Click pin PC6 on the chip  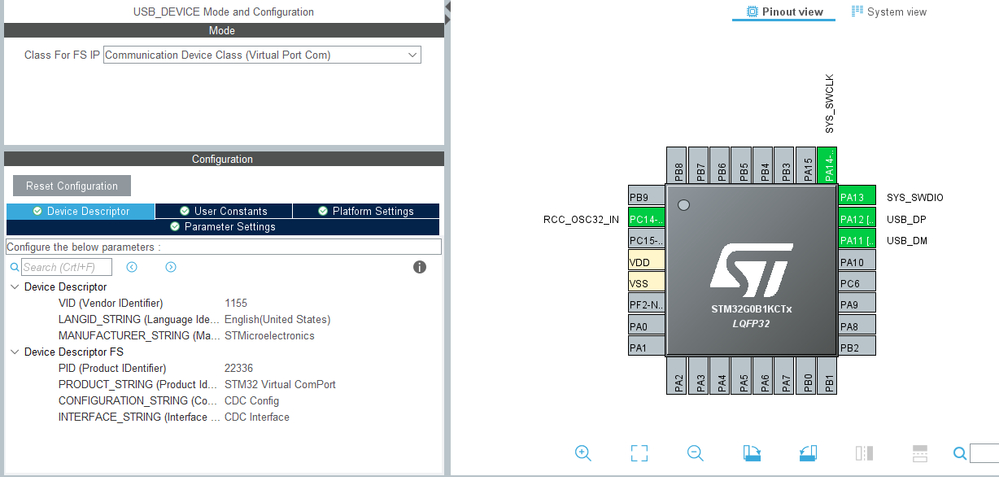[x=856, y=283]
